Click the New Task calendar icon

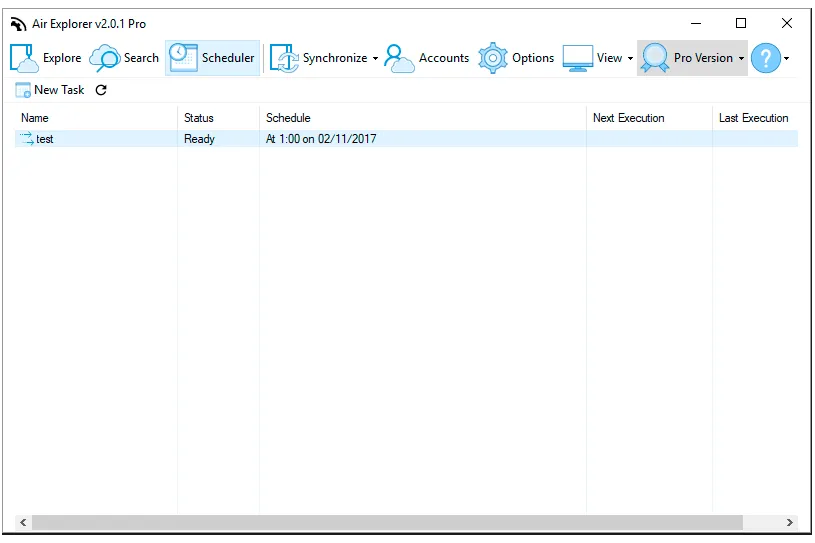[23, 90]
